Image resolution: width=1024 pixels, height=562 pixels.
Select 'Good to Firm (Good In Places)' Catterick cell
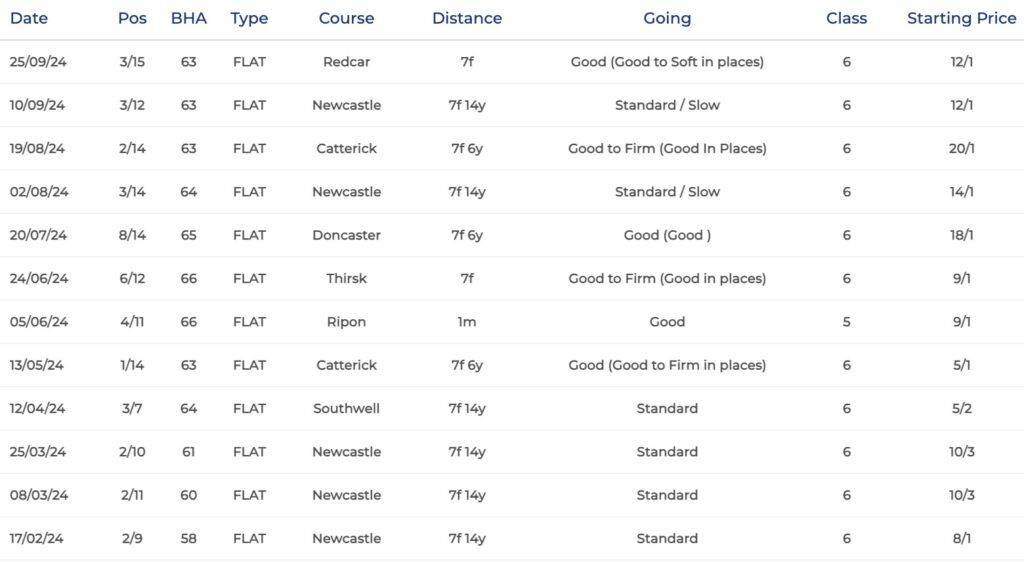pos(667,149)
